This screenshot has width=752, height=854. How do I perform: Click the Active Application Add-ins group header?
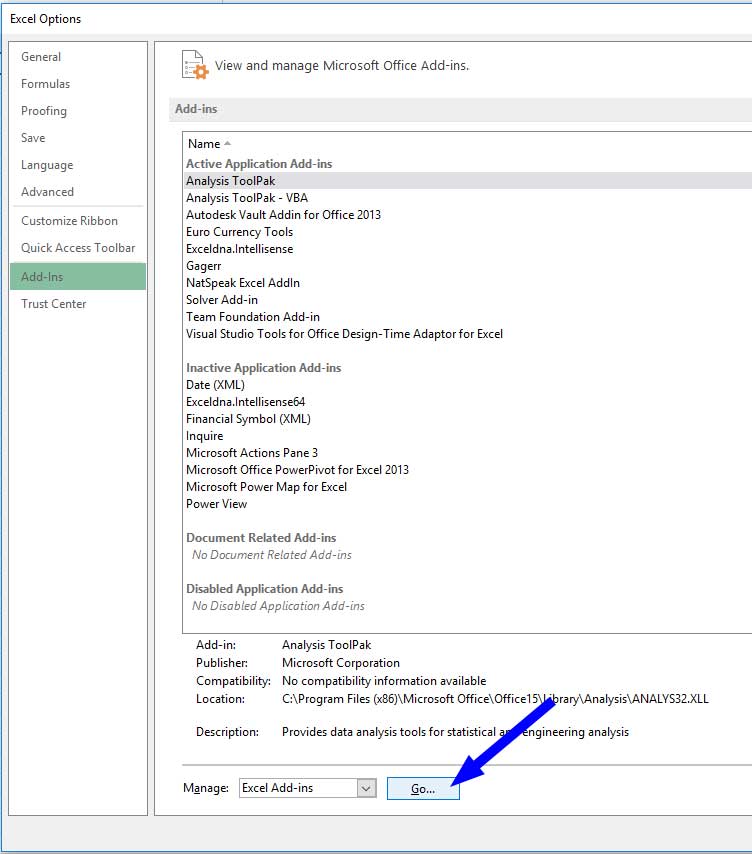259,164
